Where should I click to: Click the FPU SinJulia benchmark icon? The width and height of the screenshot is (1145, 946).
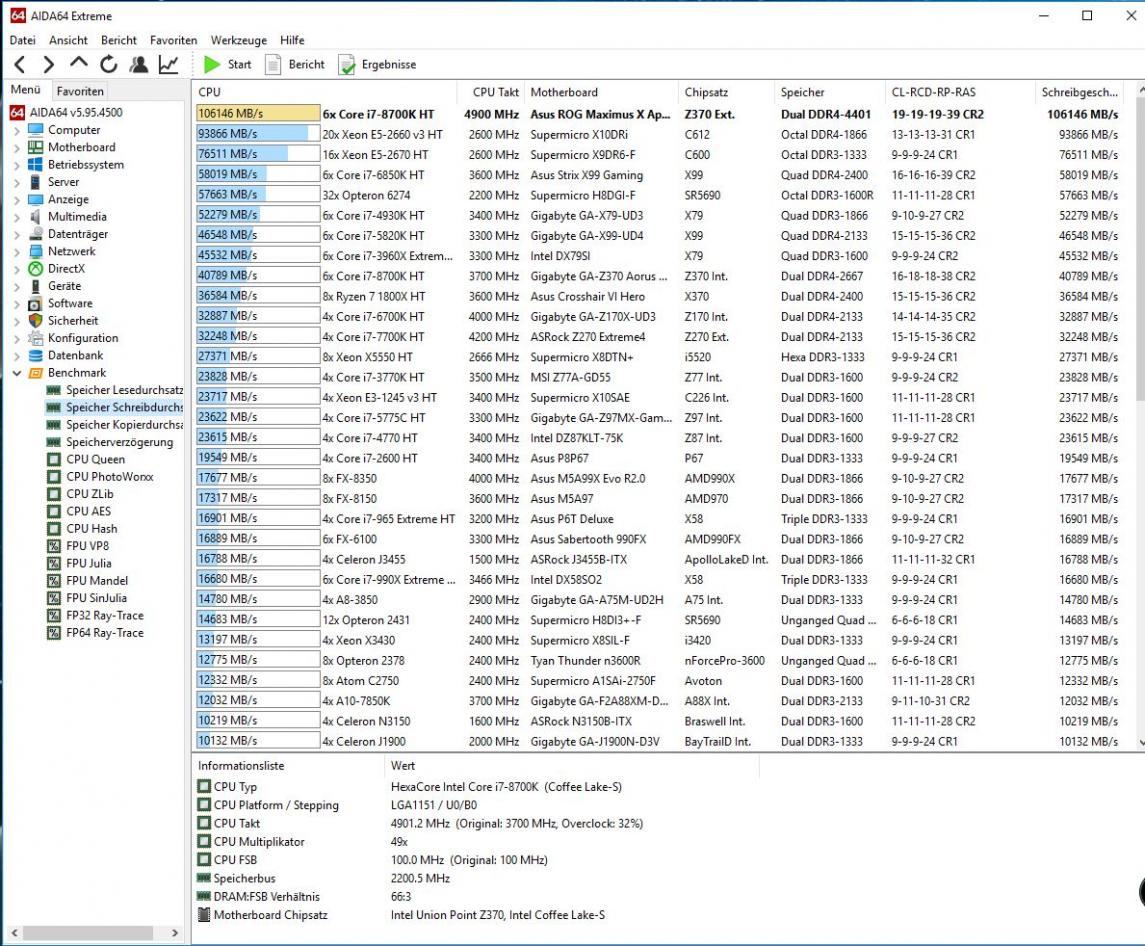[53, 598]
